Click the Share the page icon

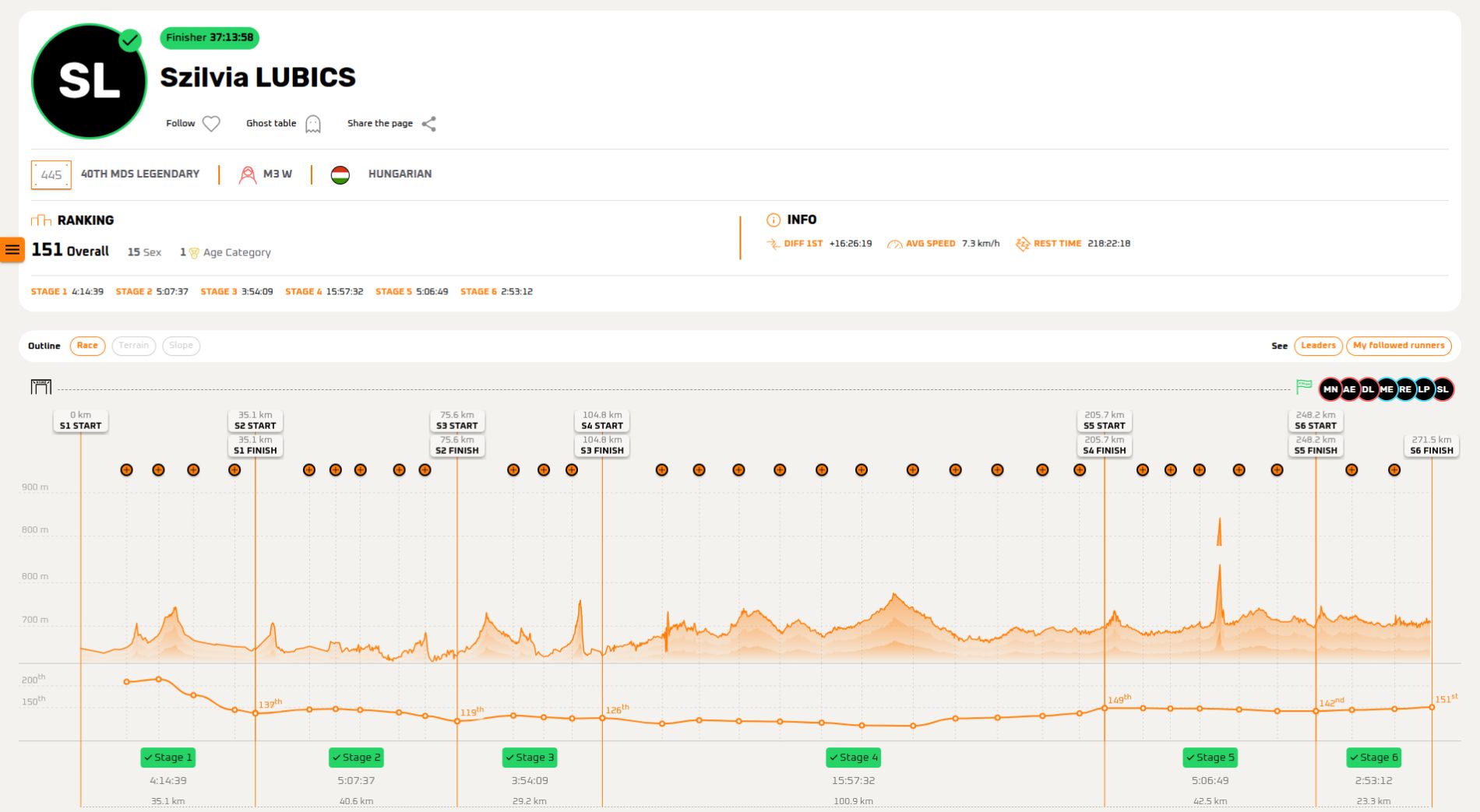[428, 123]
